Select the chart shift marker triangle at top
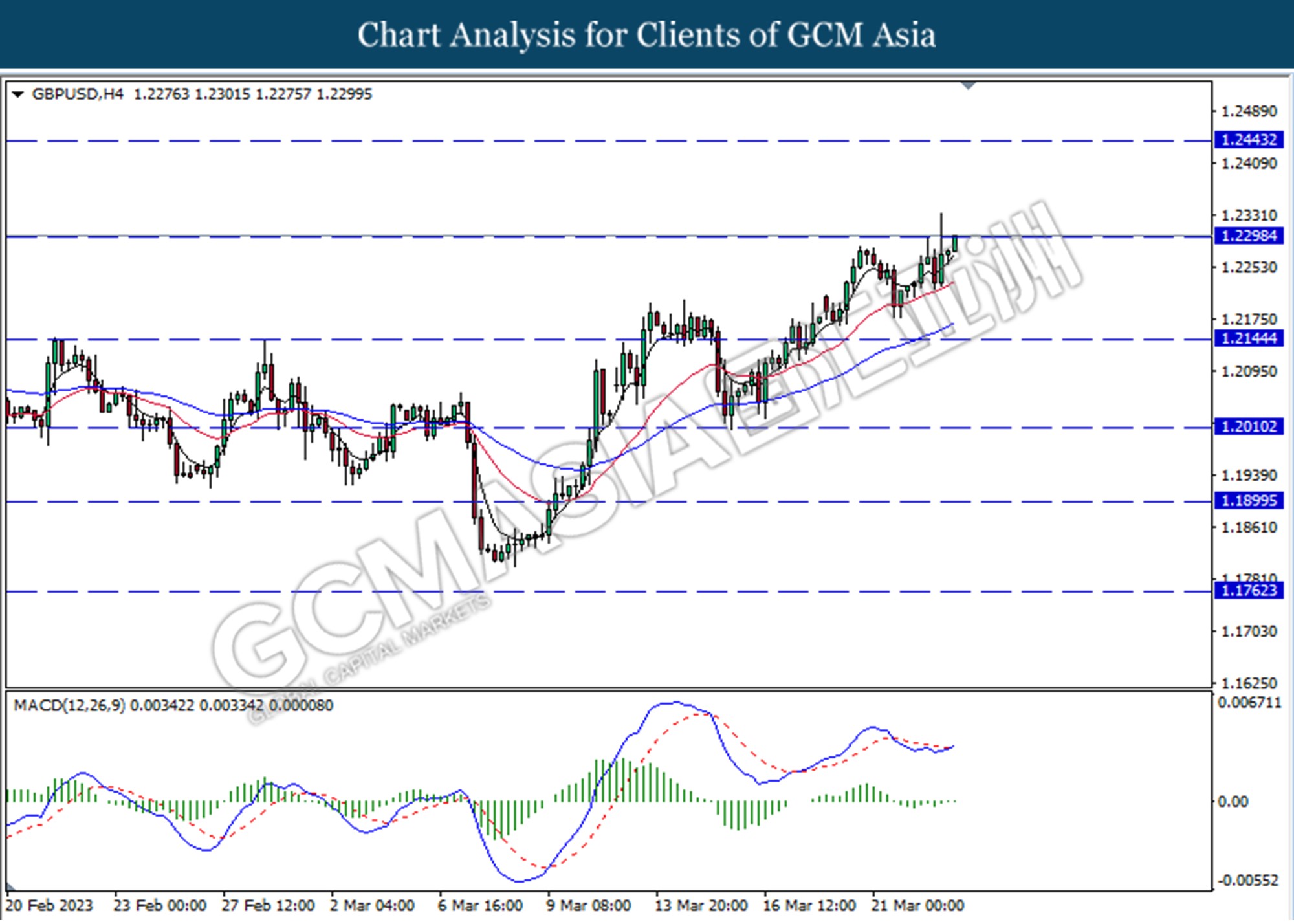 tap(969, 85)
